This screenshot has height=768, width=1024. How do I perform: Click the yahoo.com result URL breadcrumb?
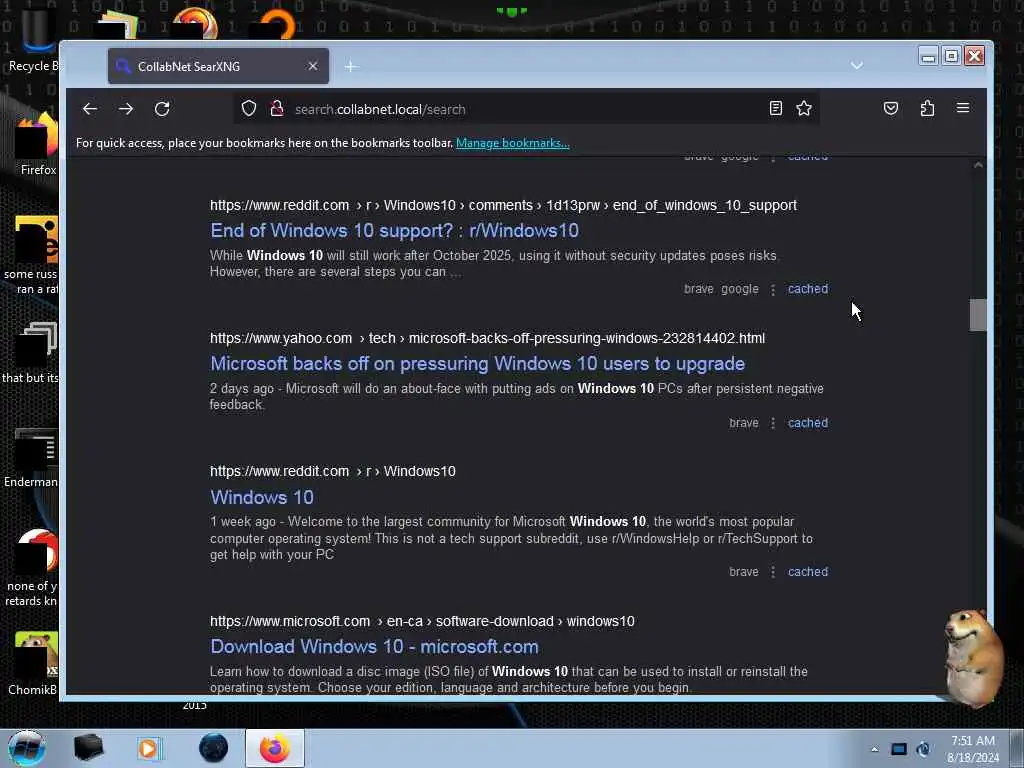pyautogui.click(x=487, y=338)
